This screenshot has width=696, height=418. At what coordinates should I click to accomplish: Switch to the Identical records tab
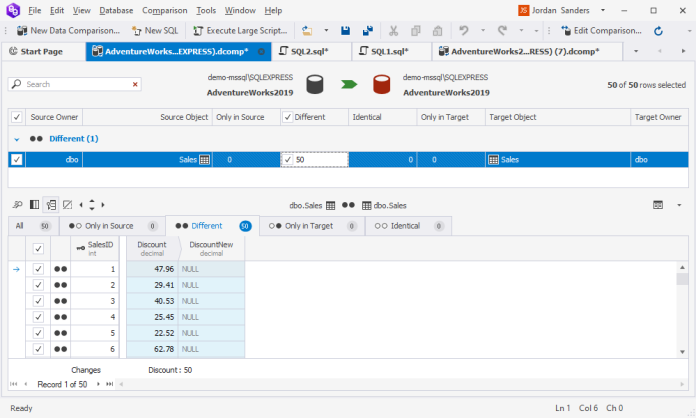point(408,226)
